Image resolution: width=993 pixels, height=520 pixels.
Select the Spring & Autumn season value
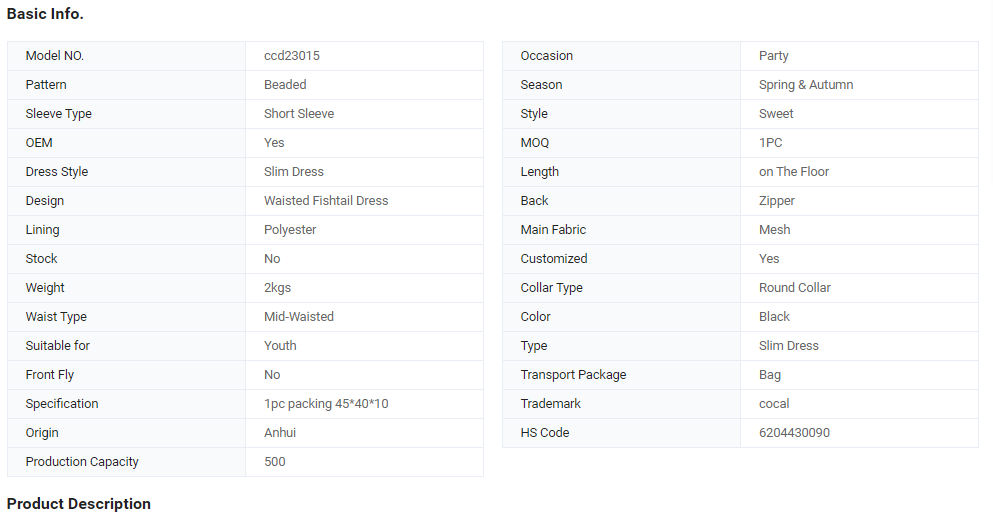click(806, 85)
